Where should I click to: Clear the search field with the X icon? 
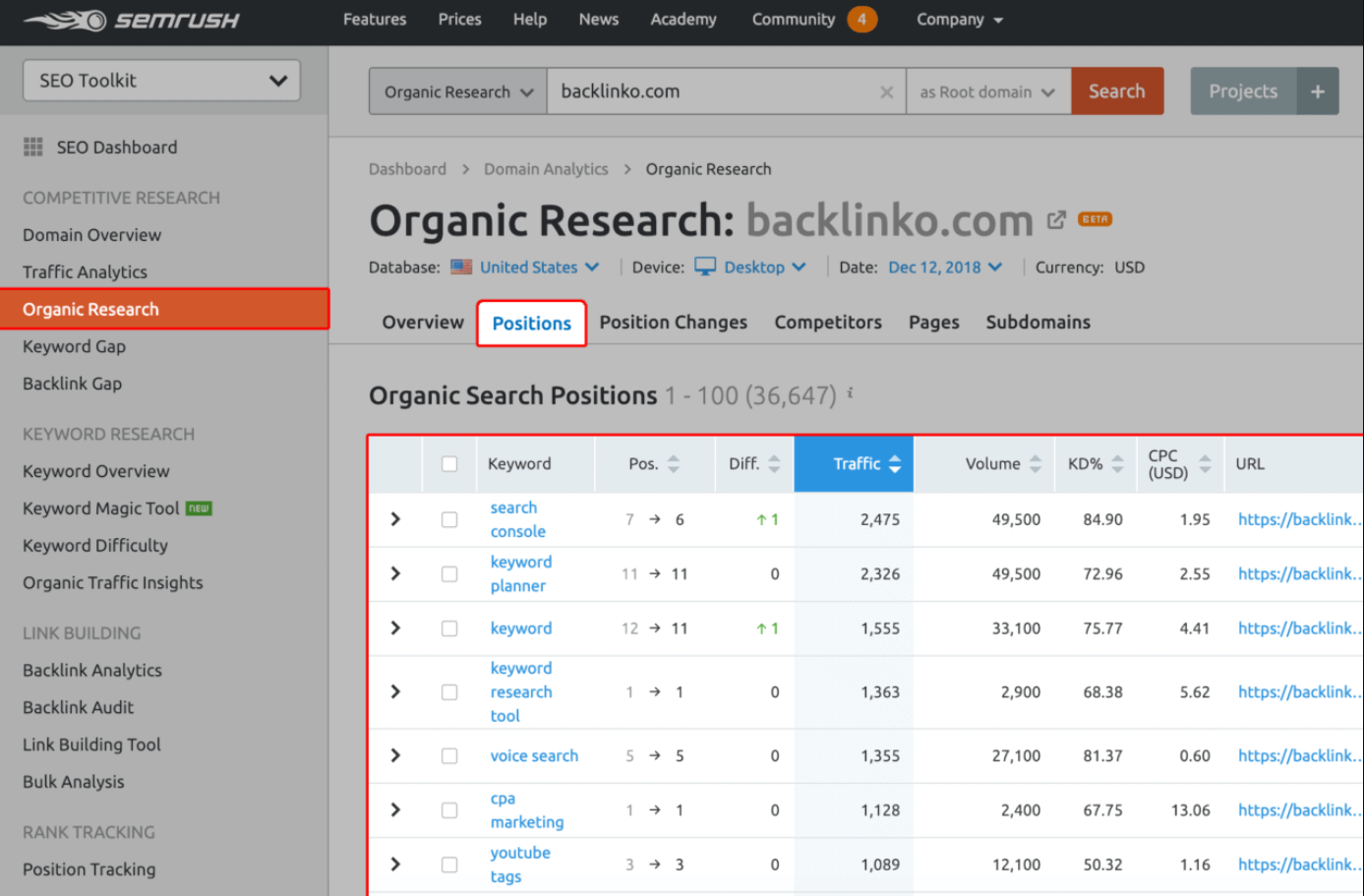pos(886,90)
